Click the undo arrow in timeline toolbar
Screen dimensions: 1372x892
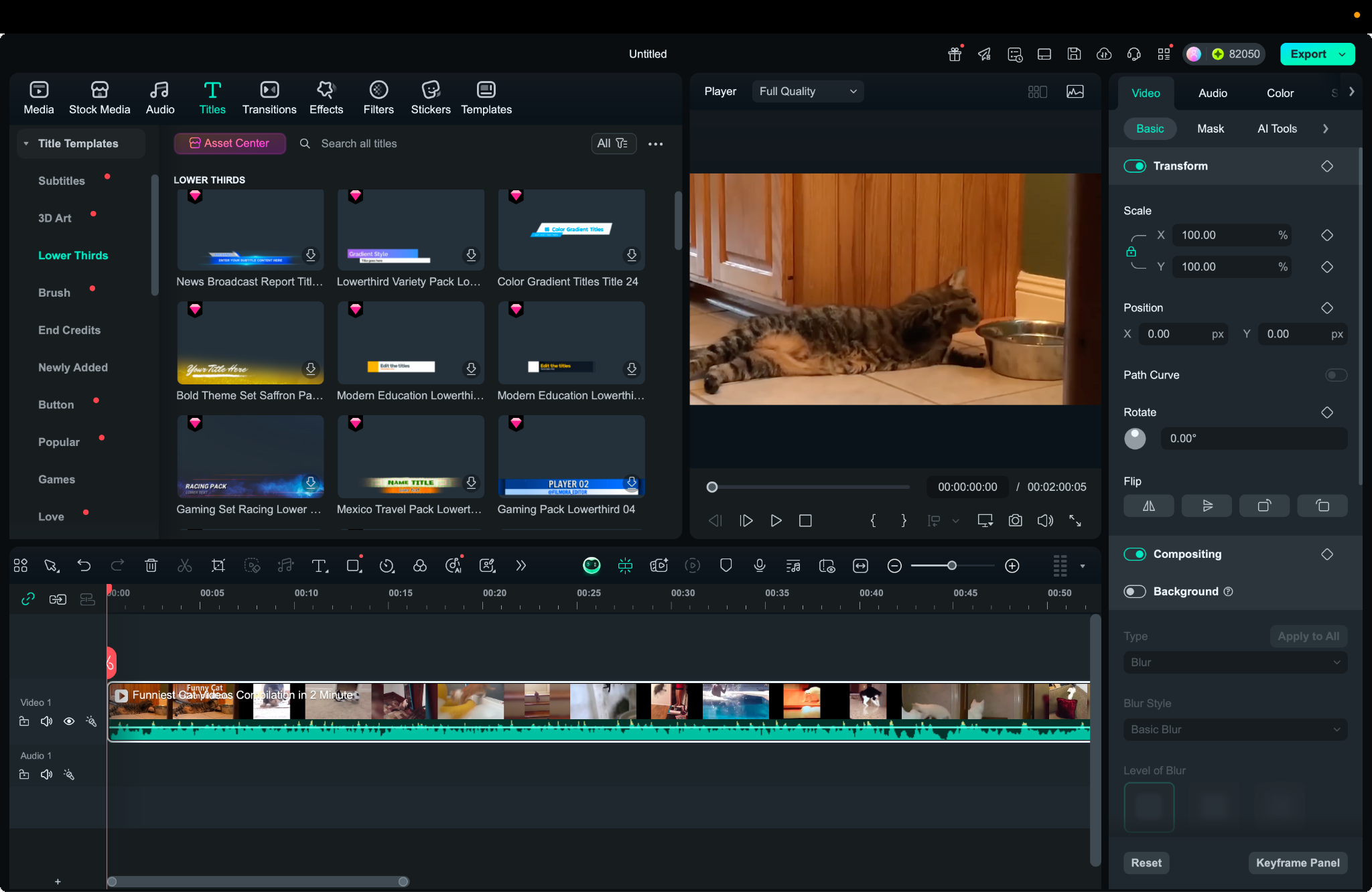coord(84,566)
